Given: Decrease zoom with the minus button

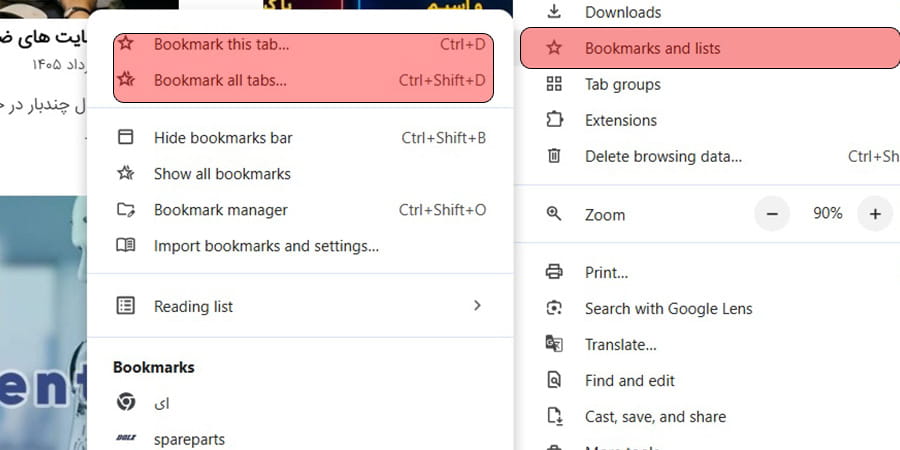Looking at the screenshot, I should pos(772,214).
